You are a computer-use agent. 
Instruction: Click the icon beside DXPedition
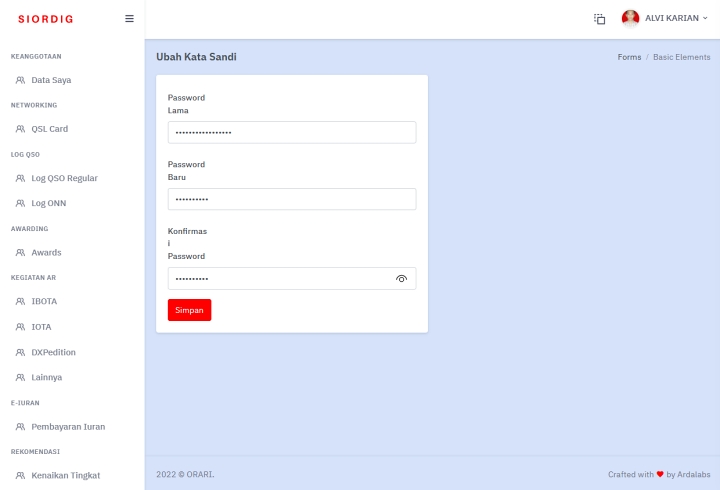[x=20, y=353]
